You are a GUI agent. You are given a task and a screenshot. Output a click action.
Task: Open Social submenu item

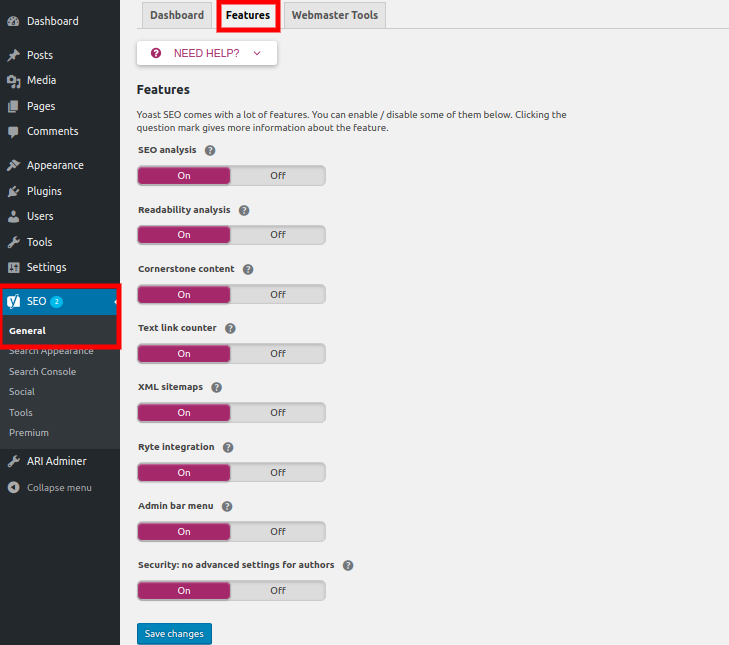[22, 392]
